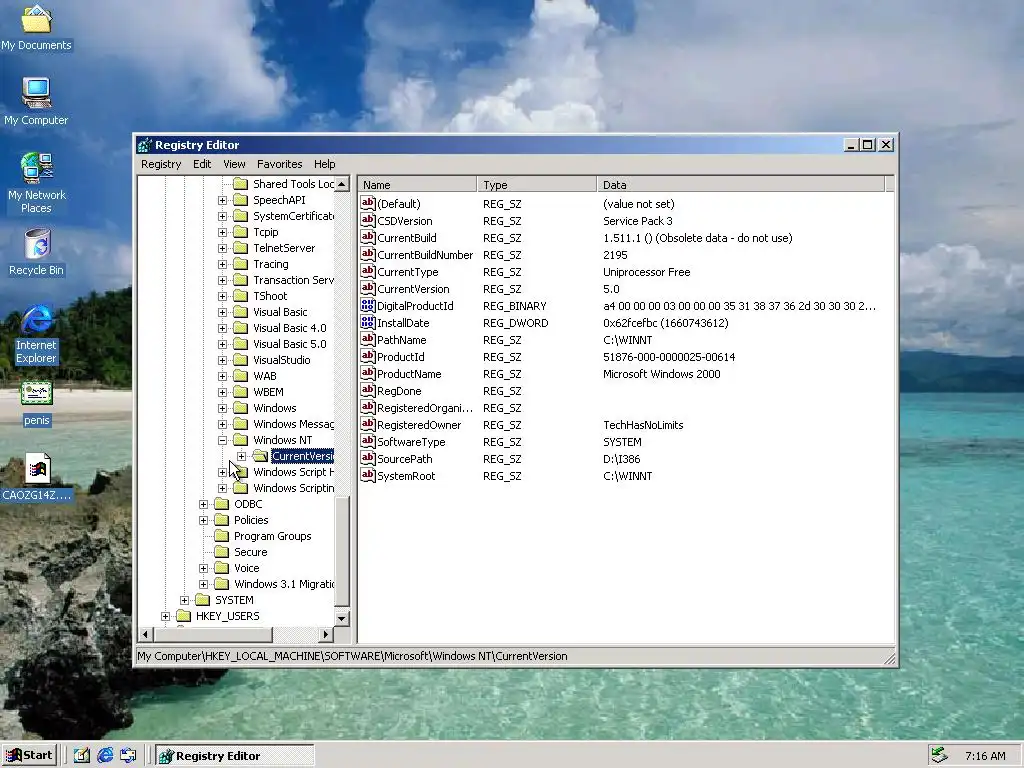Image resolution: width=1024 pixels, height=768 pixels.
Task: Click the HKEY_USERS folder icon
Action: (x=184, y=616)
